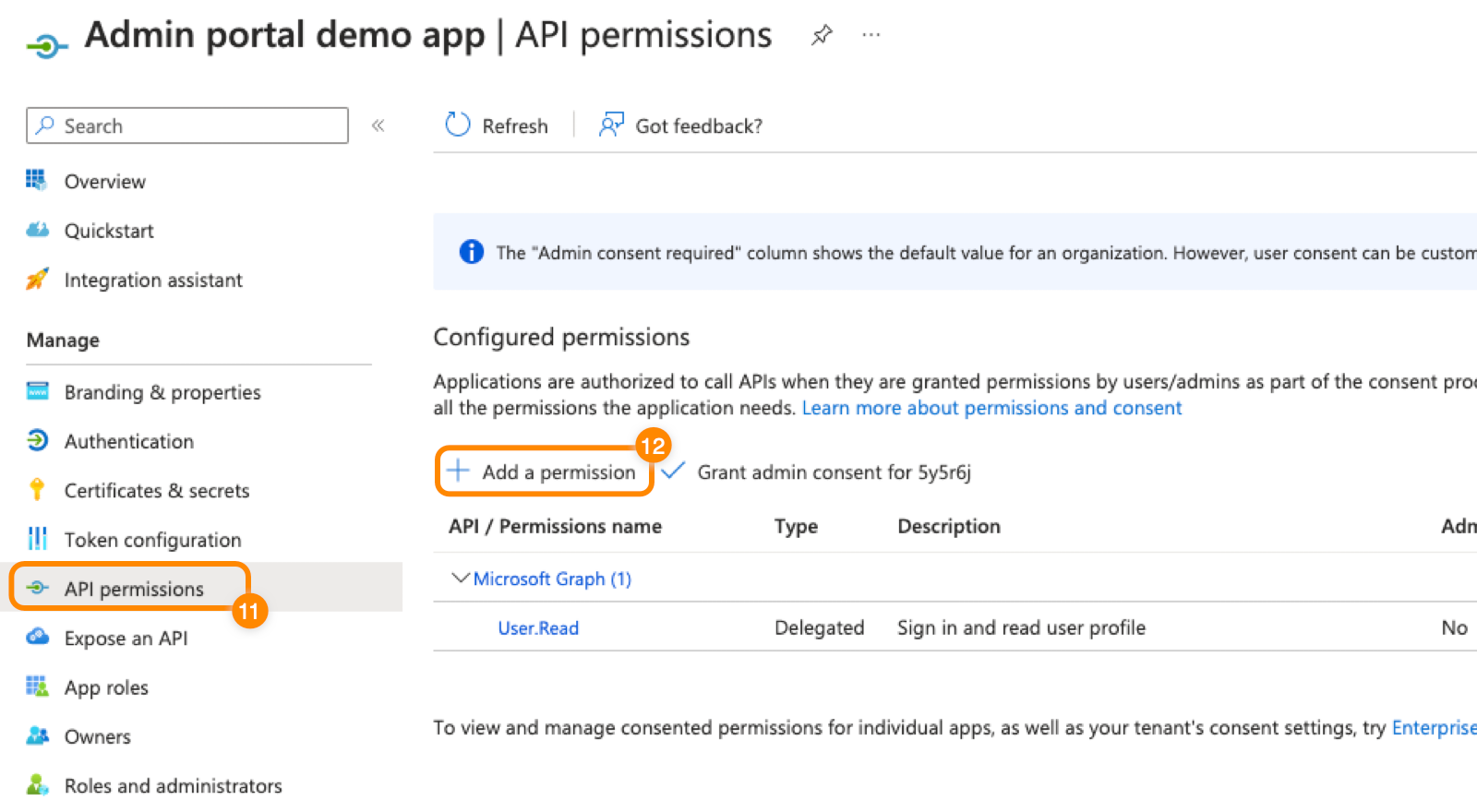Click the Refresh button

coord(497,125)
